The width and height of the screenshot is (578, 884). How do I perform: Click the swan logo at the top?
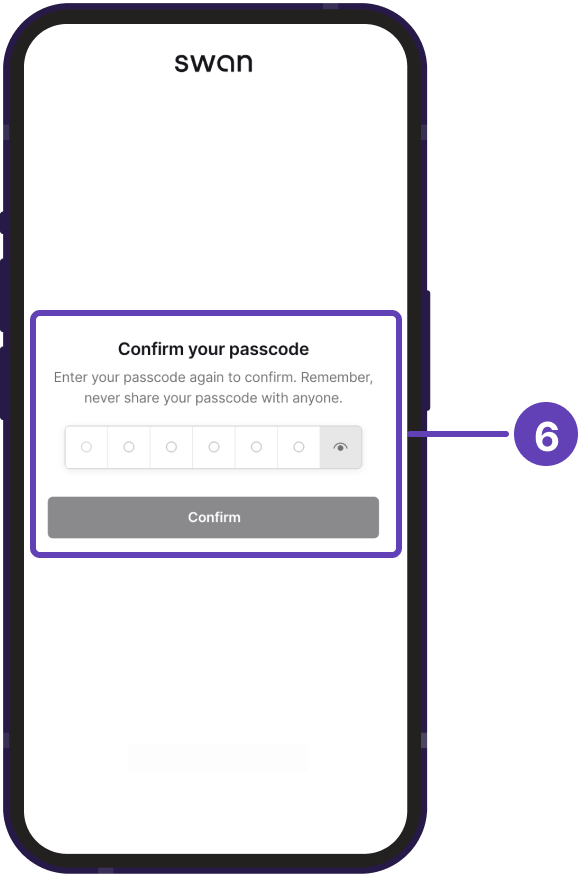point(214,63)
